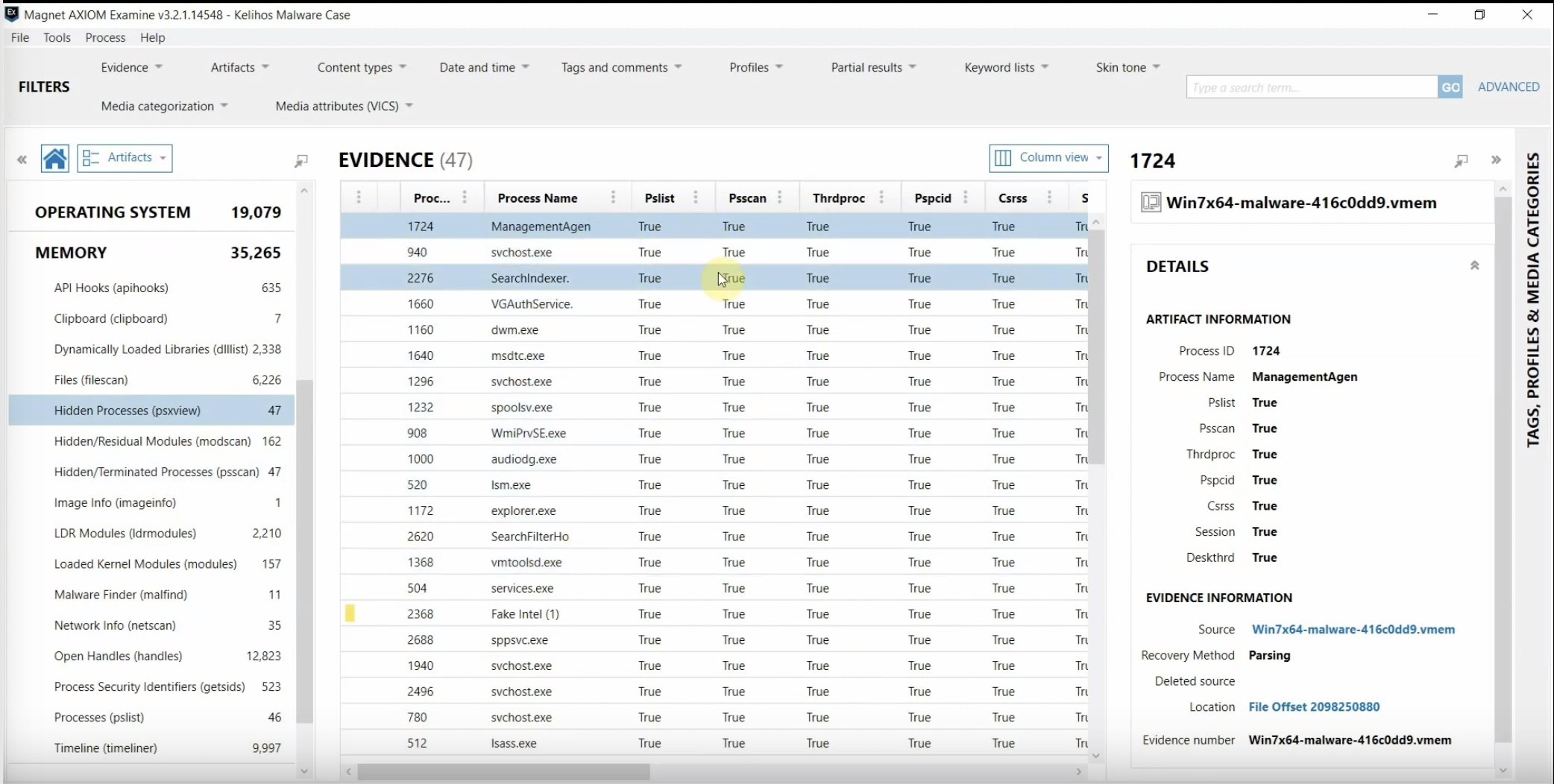This screenshot has width=1554, height=784.
Task: Click the left pane vertical scrollbar
Action: click(304, 551)
